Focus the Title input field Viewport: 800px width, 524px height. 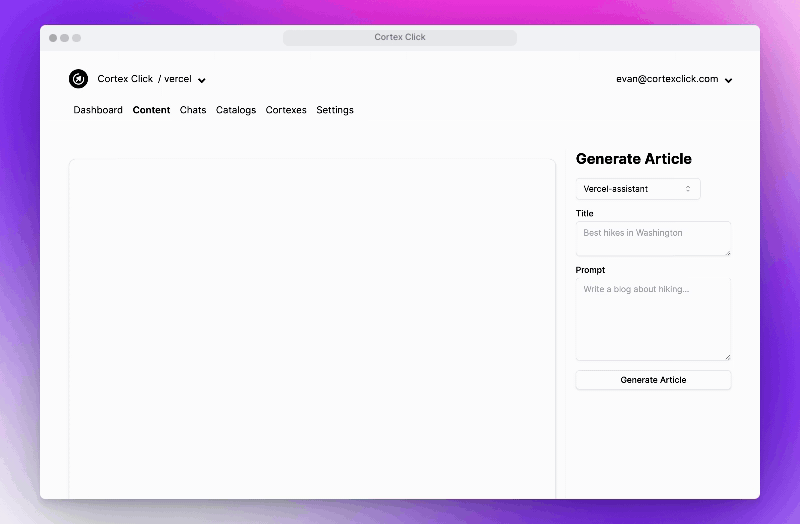[x=653, y=238]
